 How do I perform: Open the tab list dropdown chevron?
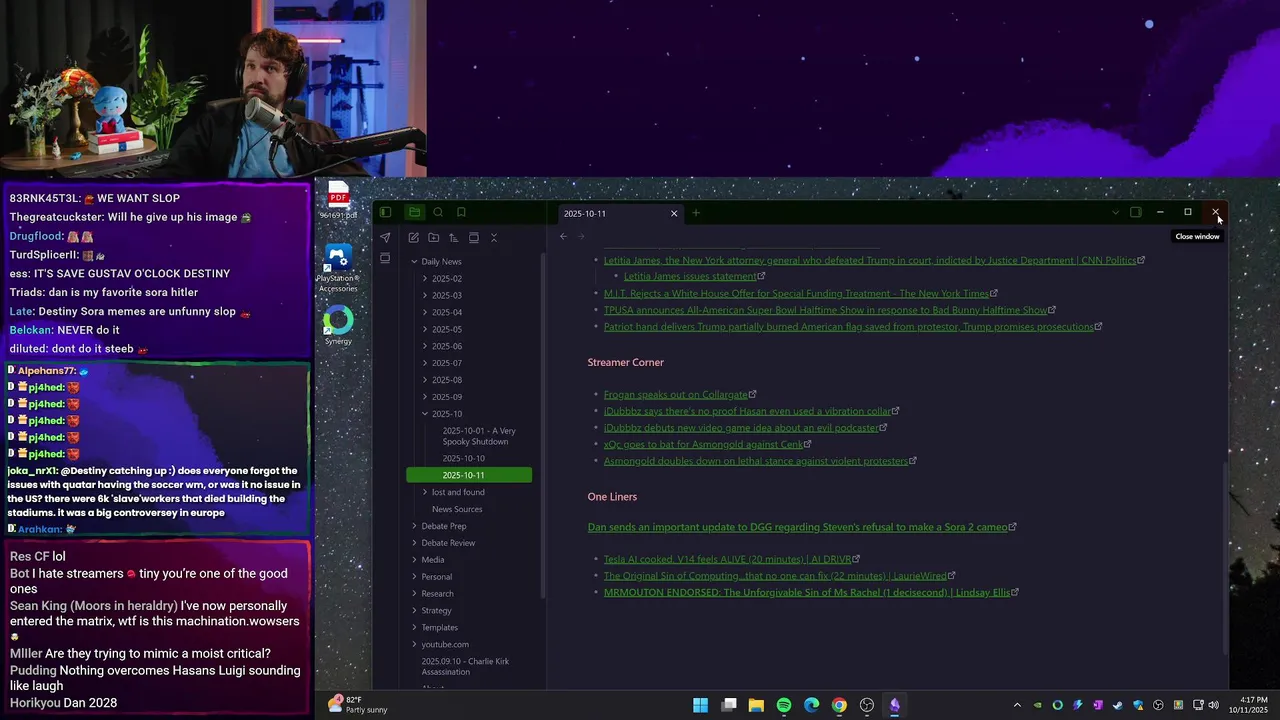tap(1115, 212)
